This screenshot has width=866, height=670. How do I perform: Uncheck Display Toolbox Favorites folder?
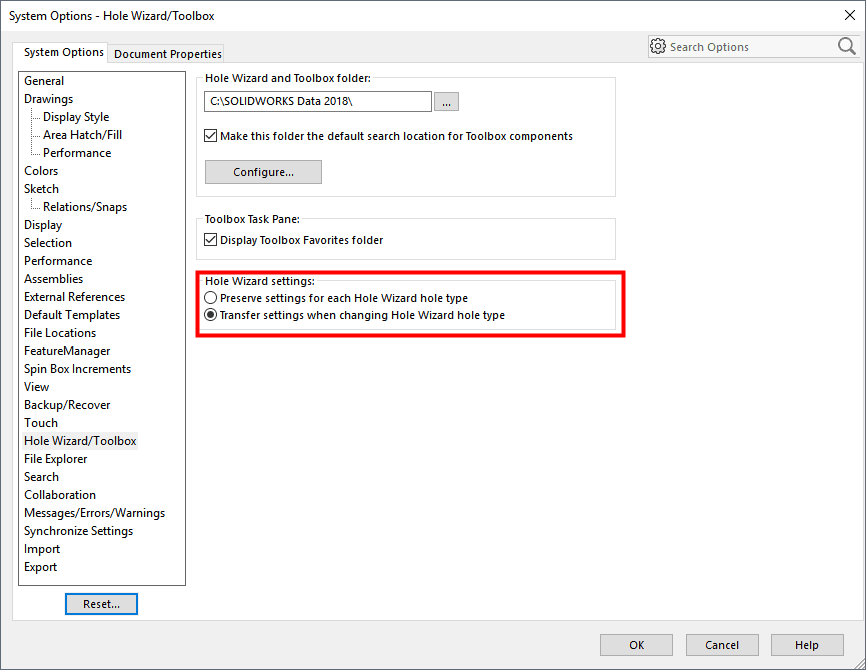(210, 240)
